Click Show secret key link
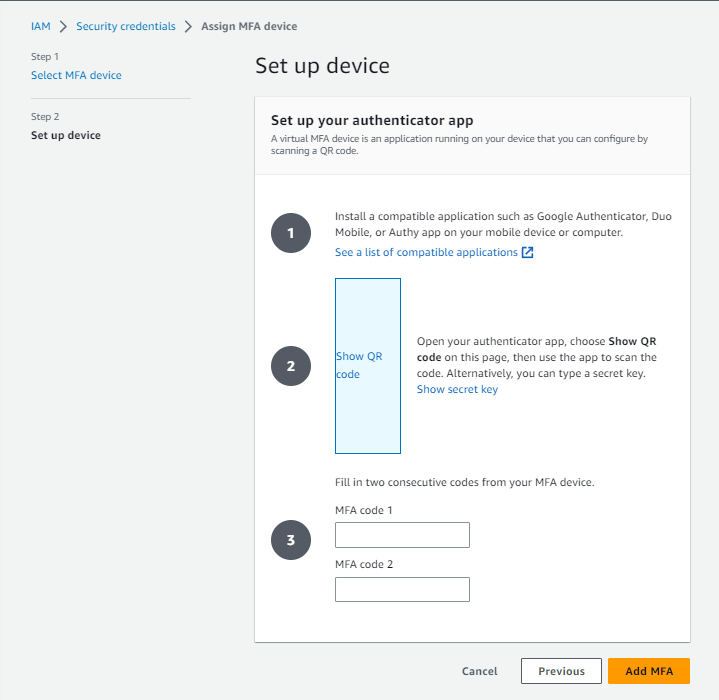 457,389
